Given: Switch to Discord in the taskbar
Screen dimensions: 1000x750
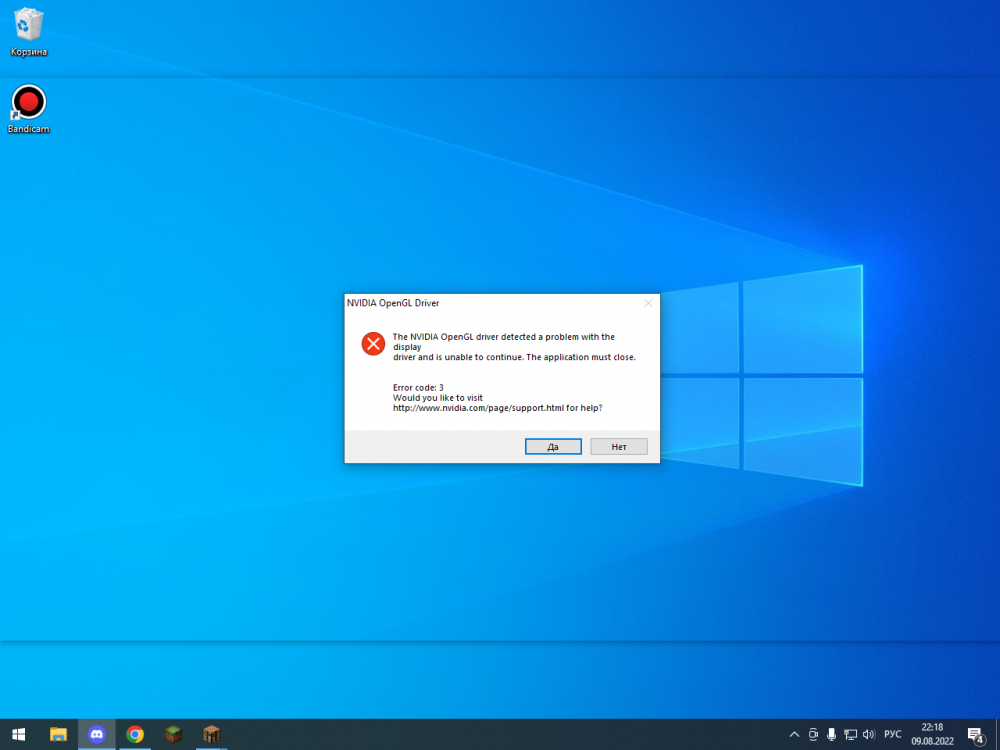Looking at the screenshot, I should pyautogui.click(x=97, y=735).
